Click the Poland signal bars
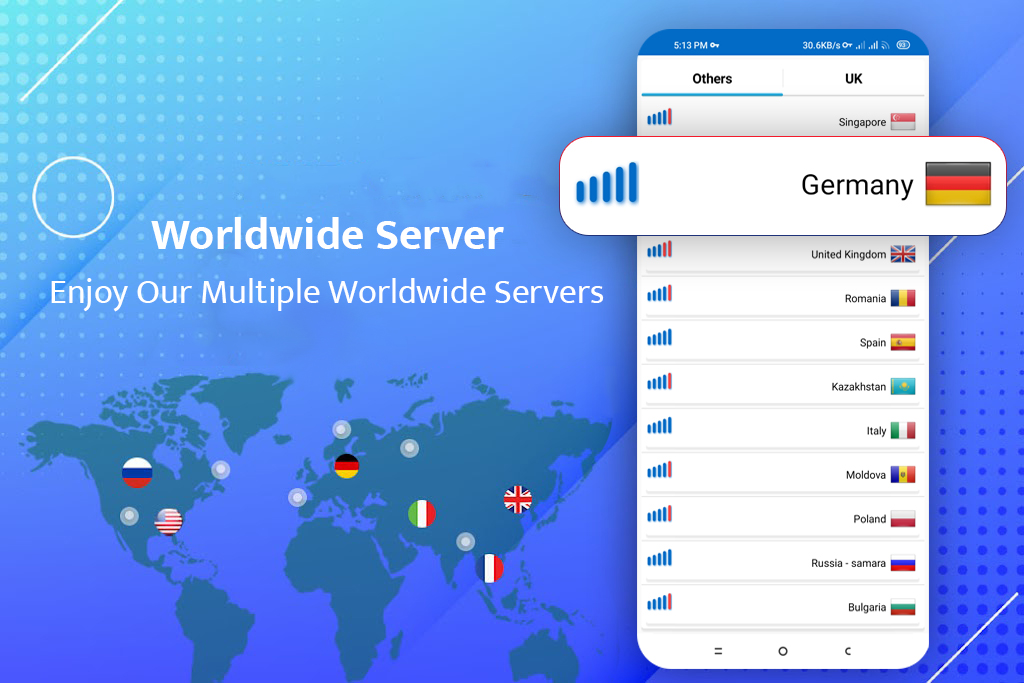 pyautogui.click(x=659, y=514)
